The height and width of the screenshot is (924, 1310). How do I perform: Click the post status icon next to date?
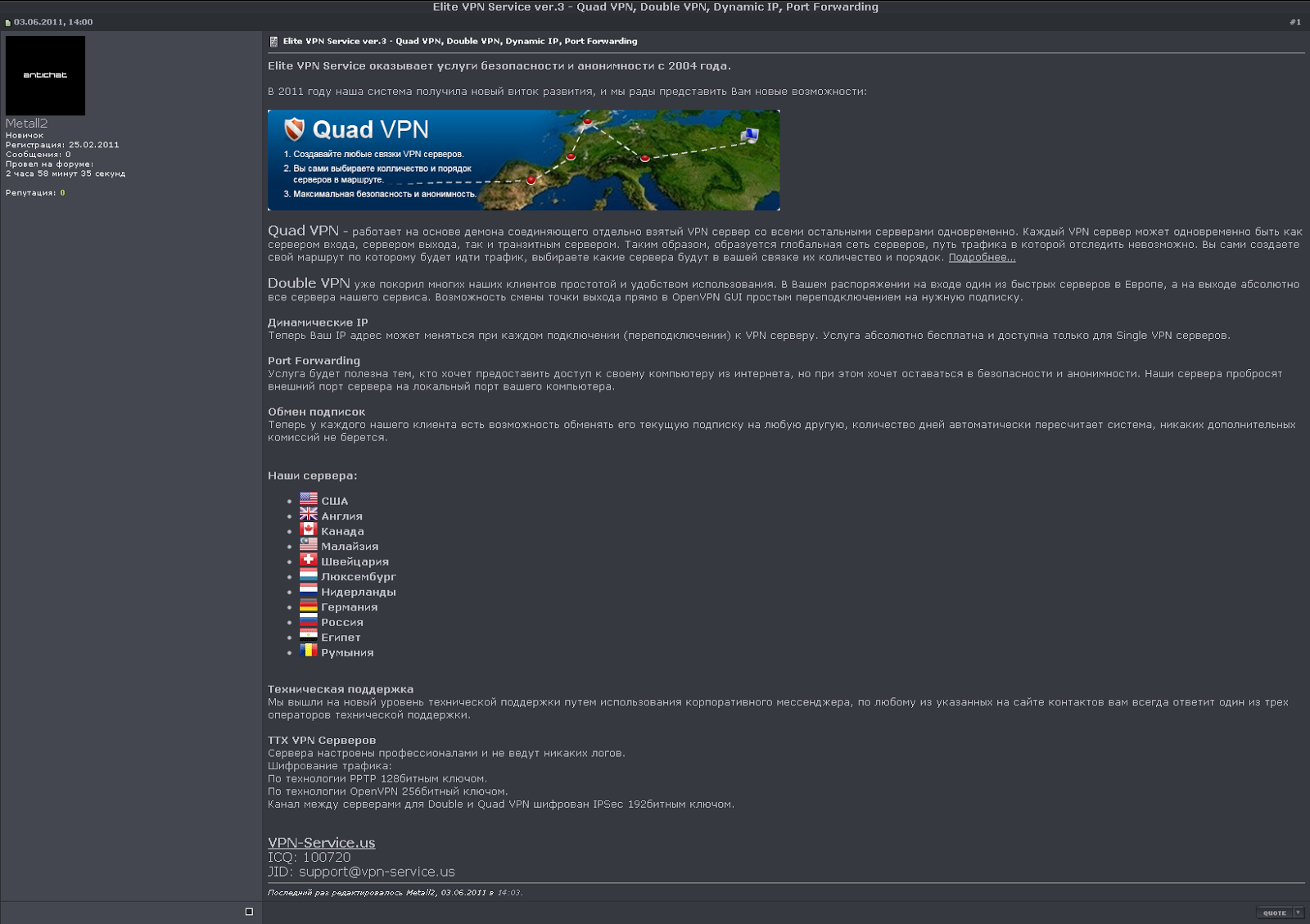pyautogui.click(x=8, y=22)
